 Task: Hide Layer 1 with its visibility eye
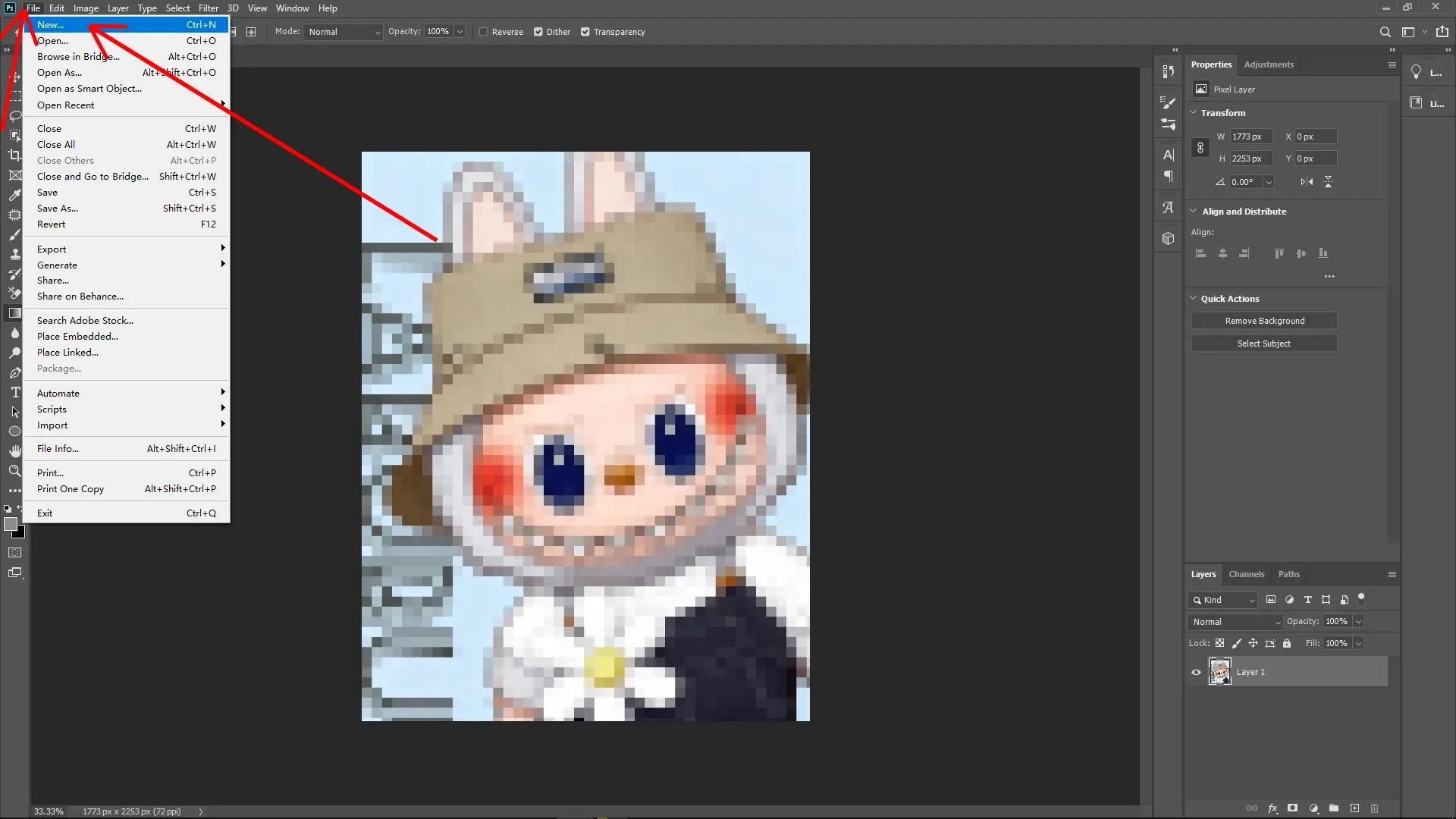[x=1196, y=672]
